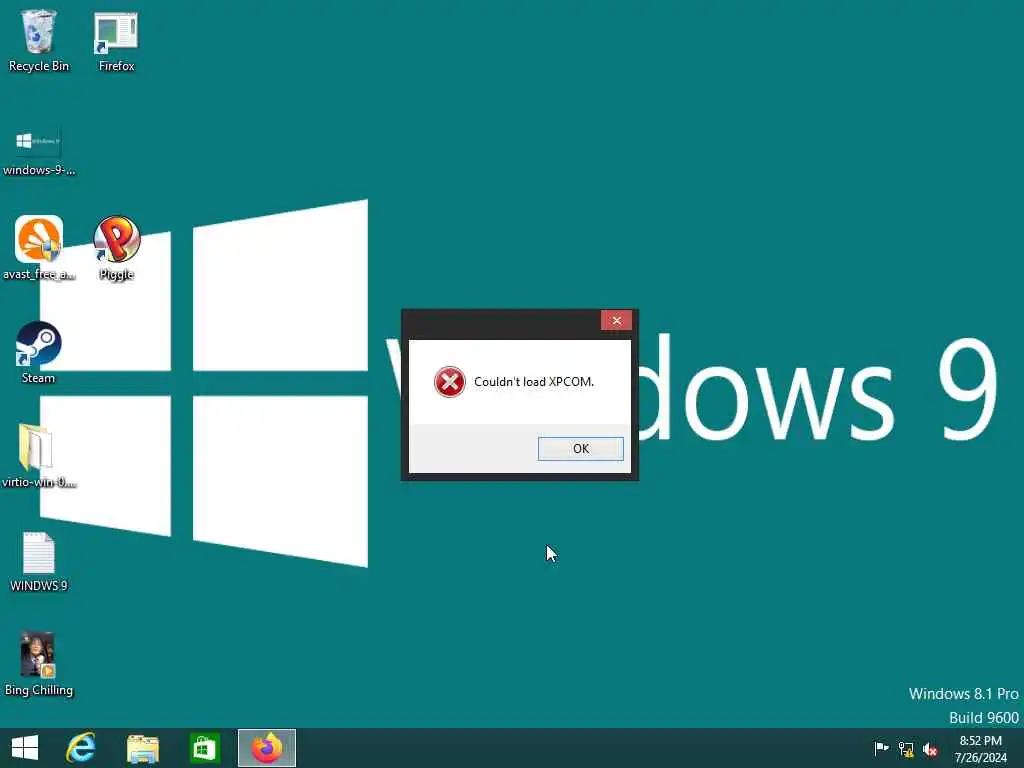Click OK in the XPCOM error dialog
This screenshot has width=1024, height=768.
pos(581,449)
